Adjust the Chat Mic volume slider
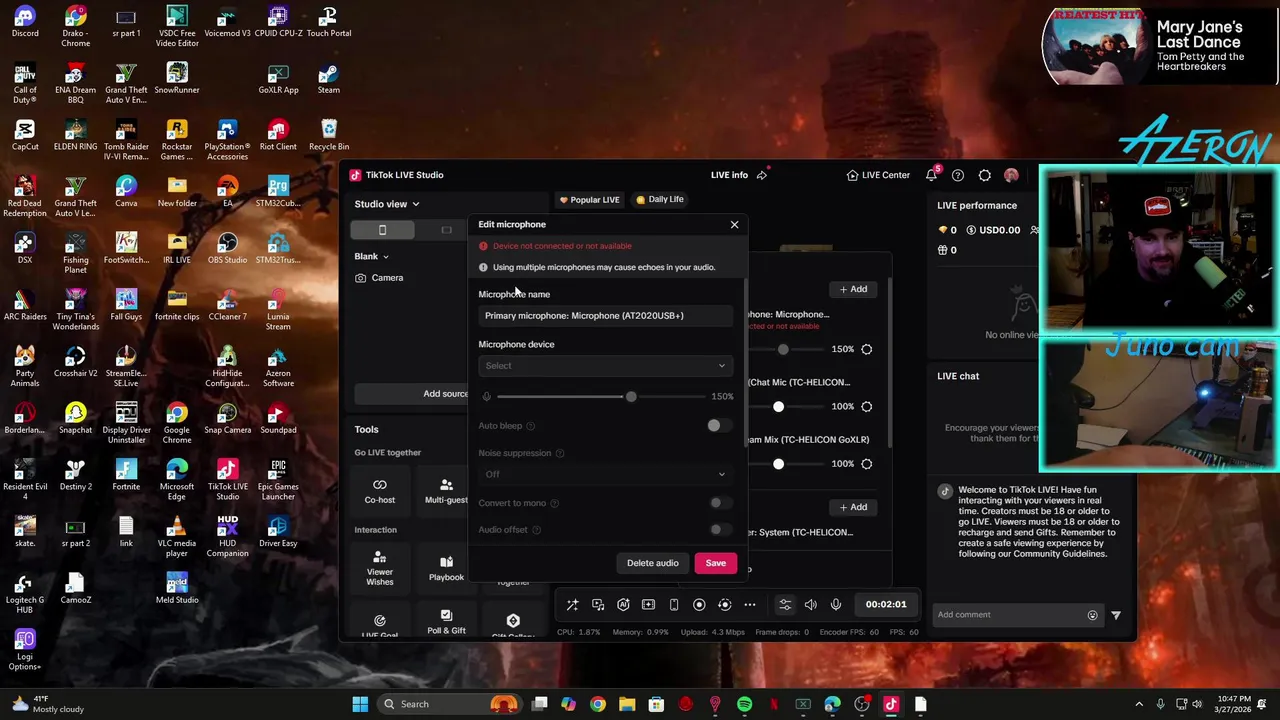 click(x=778, y=406)
